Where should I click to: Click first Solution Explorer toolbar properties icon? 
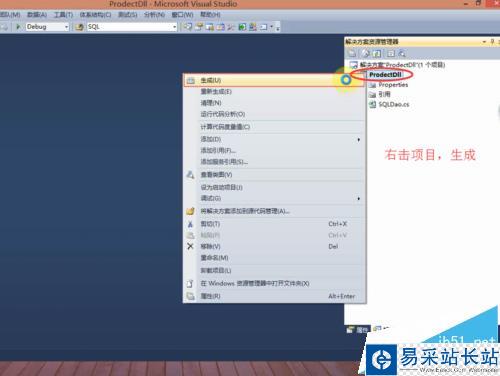[352, 53]
